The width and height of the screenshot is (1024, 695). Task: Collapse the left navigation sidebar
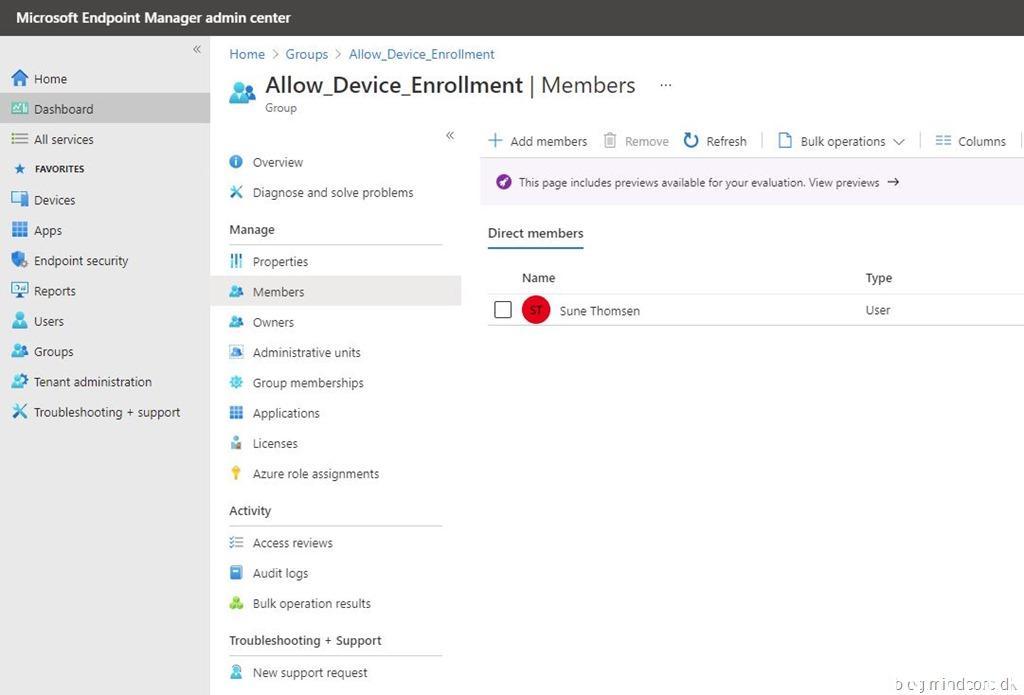197,49
